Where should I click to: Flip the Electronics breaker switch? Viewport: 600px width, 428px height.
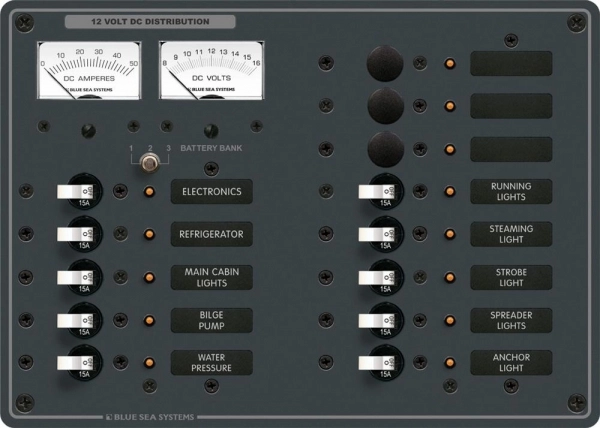point(76,191)
